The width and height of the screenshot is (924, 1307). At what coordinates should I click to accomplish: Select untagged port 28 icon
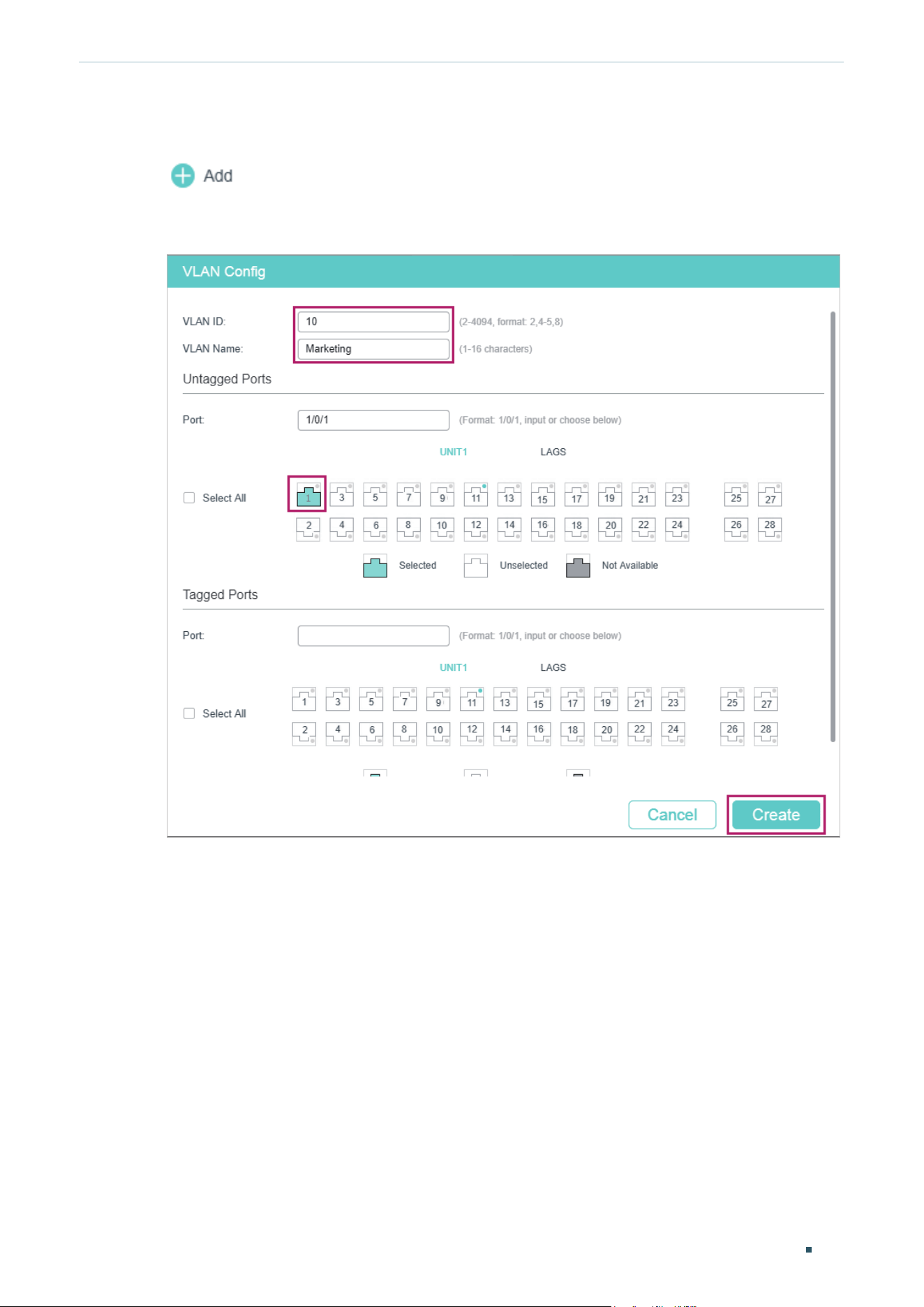pos(770,529)
